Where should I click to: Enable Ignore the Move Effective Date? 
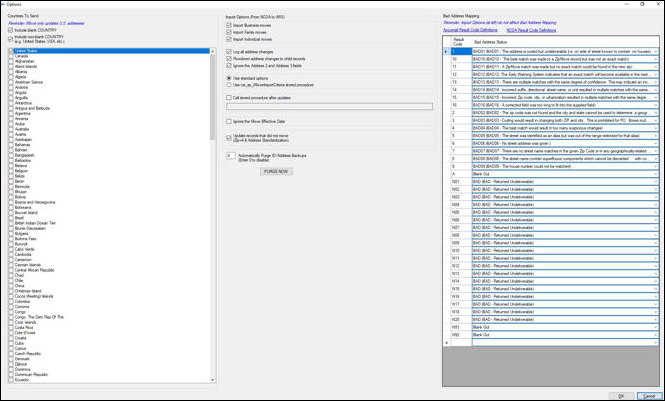pos(229,122)
